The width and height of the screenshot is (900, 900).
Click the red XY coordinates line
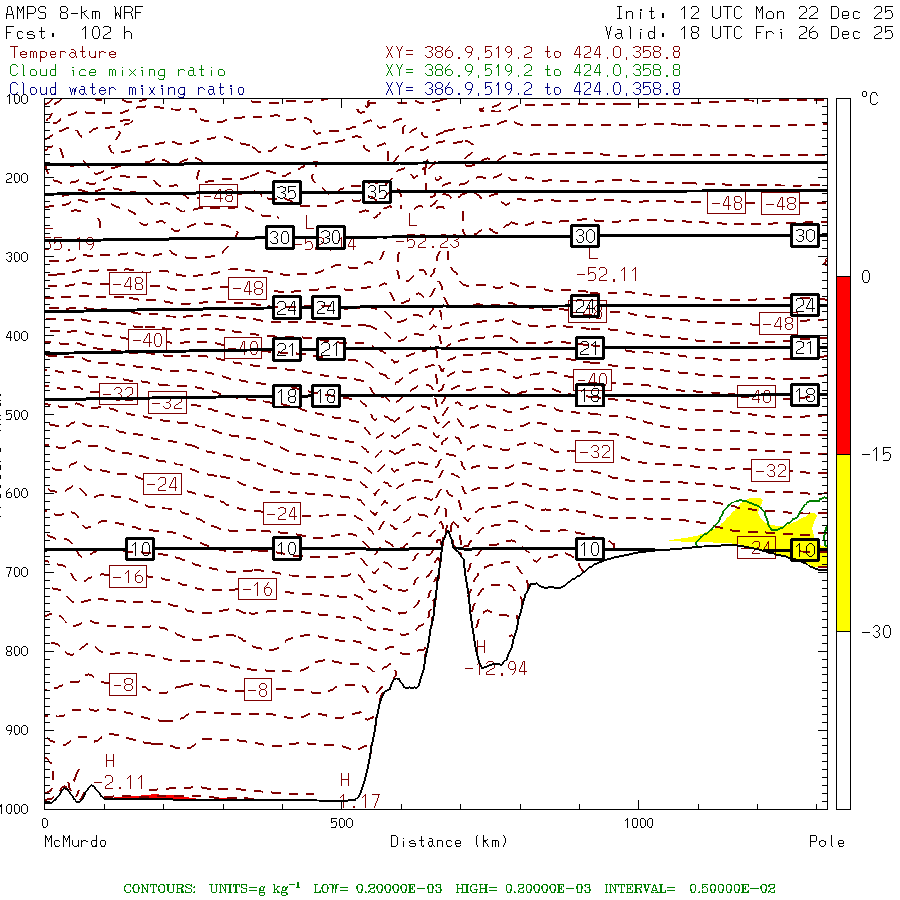[533, 53]
